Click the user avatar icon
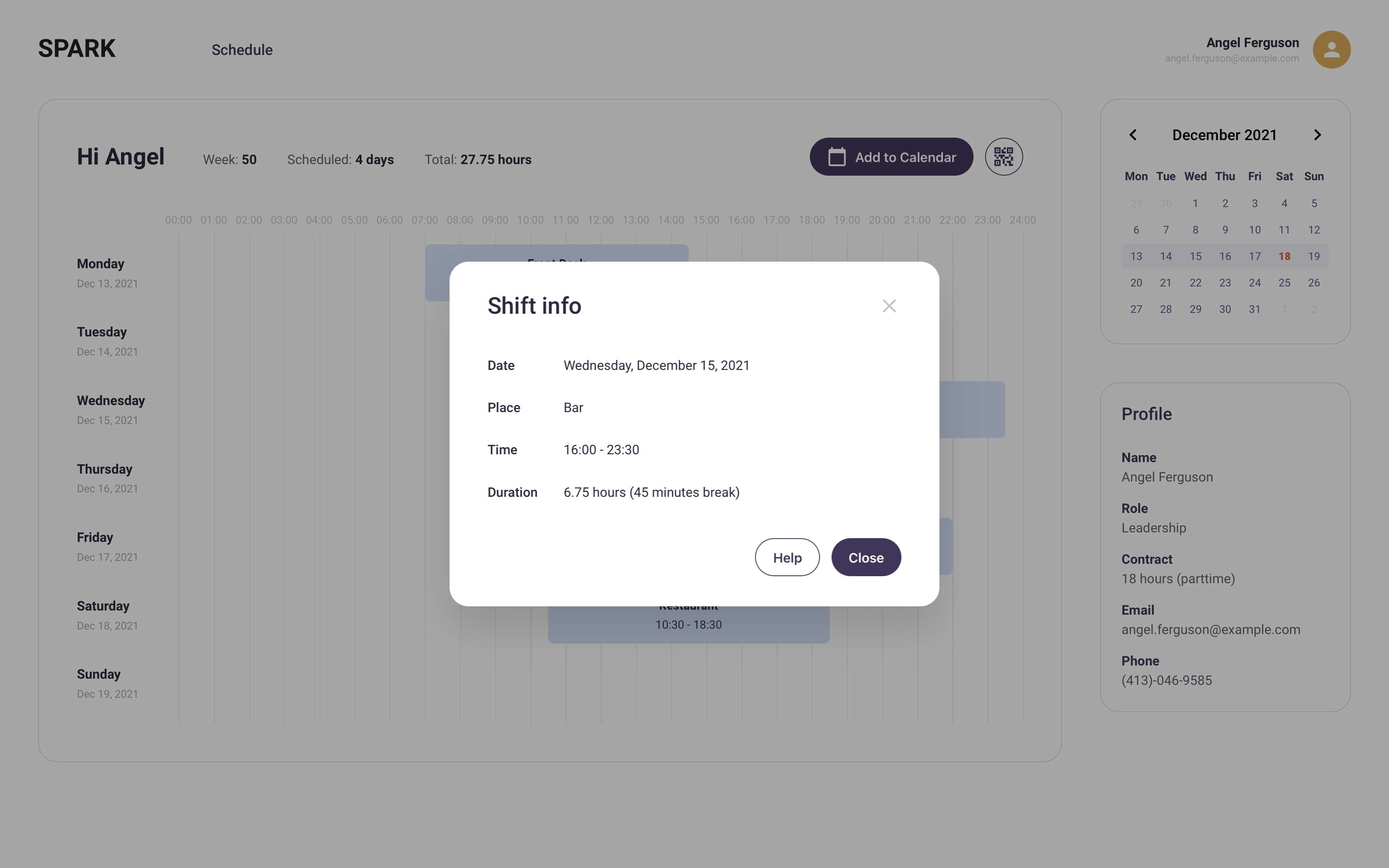The height and width of the screenshot is (868, 1389). pyautogui.click(x=1331, y=49)
